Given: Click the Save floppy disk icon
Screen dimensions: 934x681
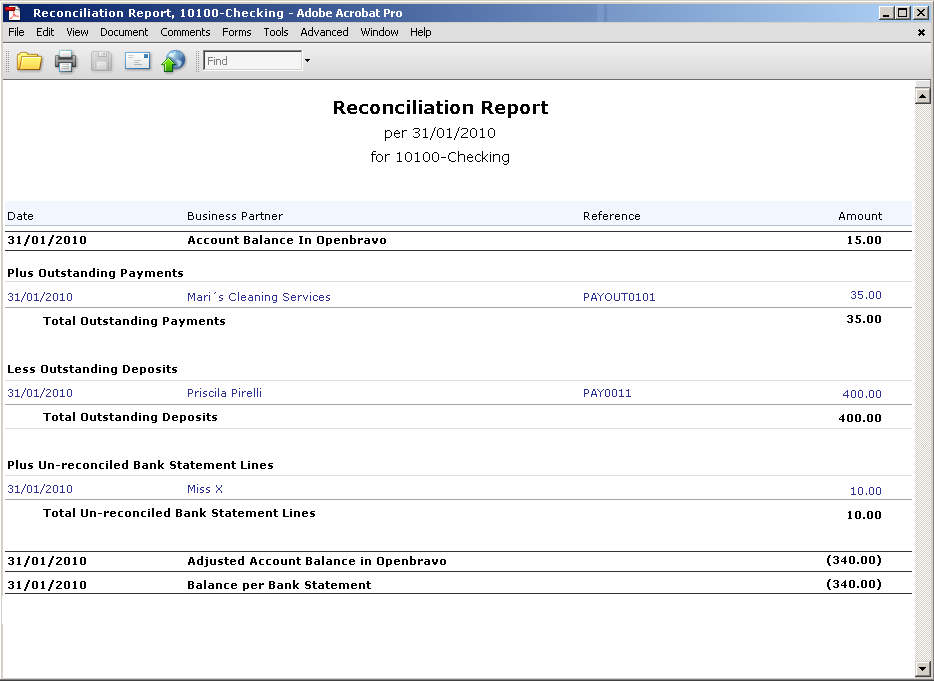Looking at the screenshot, I should (x=101, y=61).
